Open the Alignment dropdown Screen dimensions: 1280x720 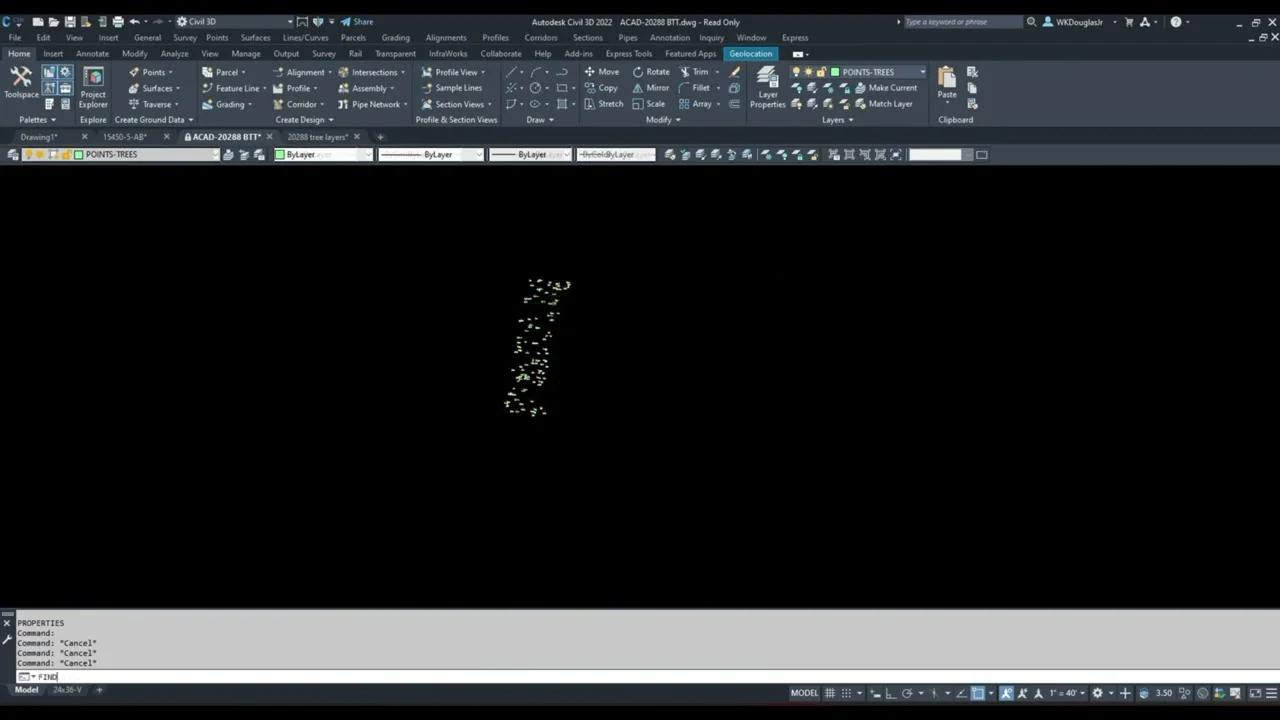coord(302,72)
